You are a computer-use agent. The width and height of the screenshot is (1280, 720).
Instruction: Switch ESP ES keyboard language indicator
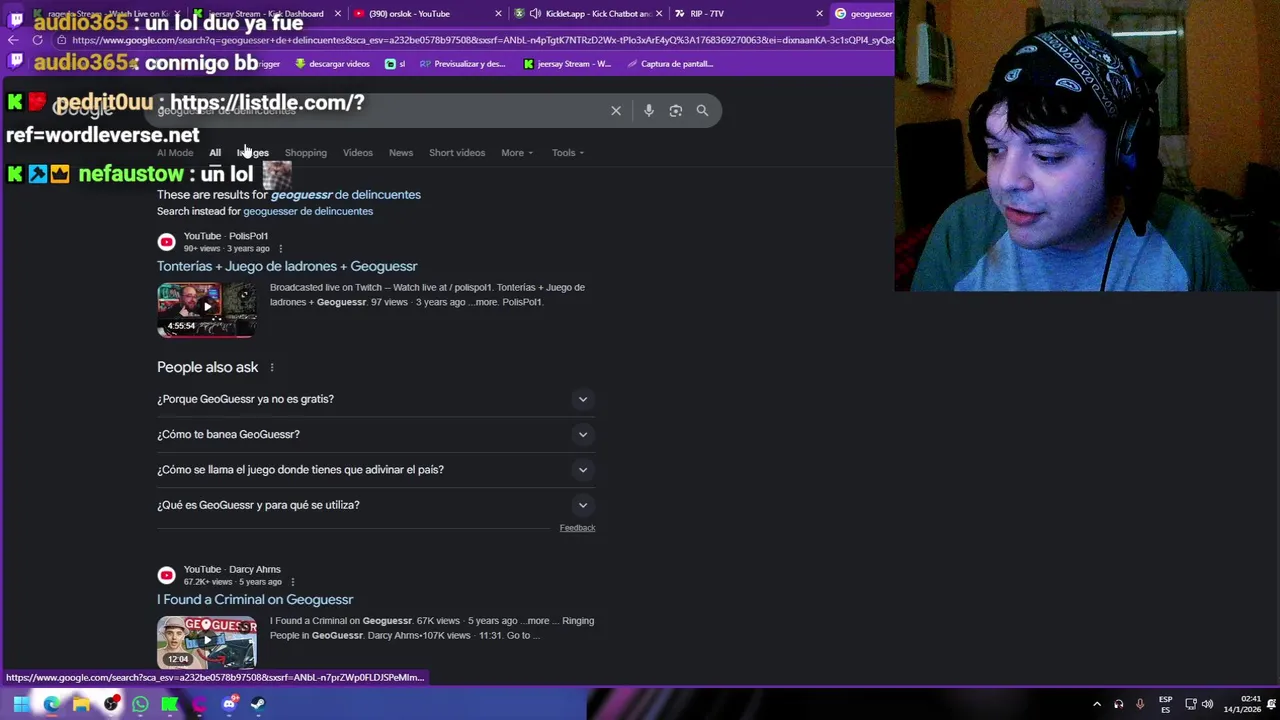(x=1165, y=704)
